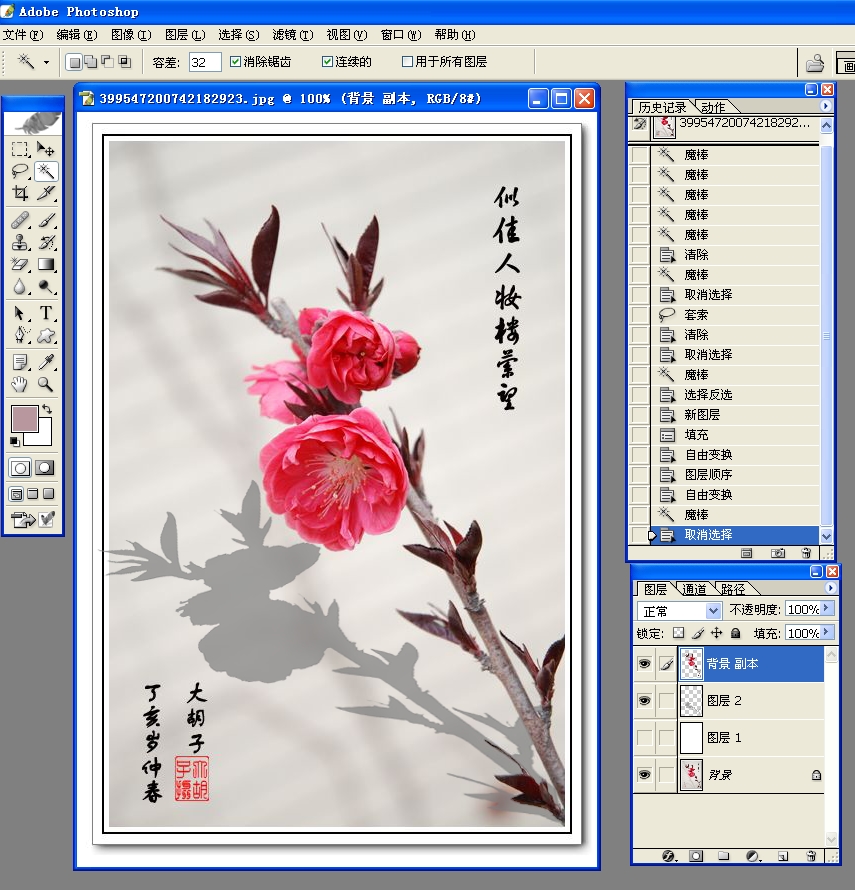Select the Lasso tool

(20, 171)
